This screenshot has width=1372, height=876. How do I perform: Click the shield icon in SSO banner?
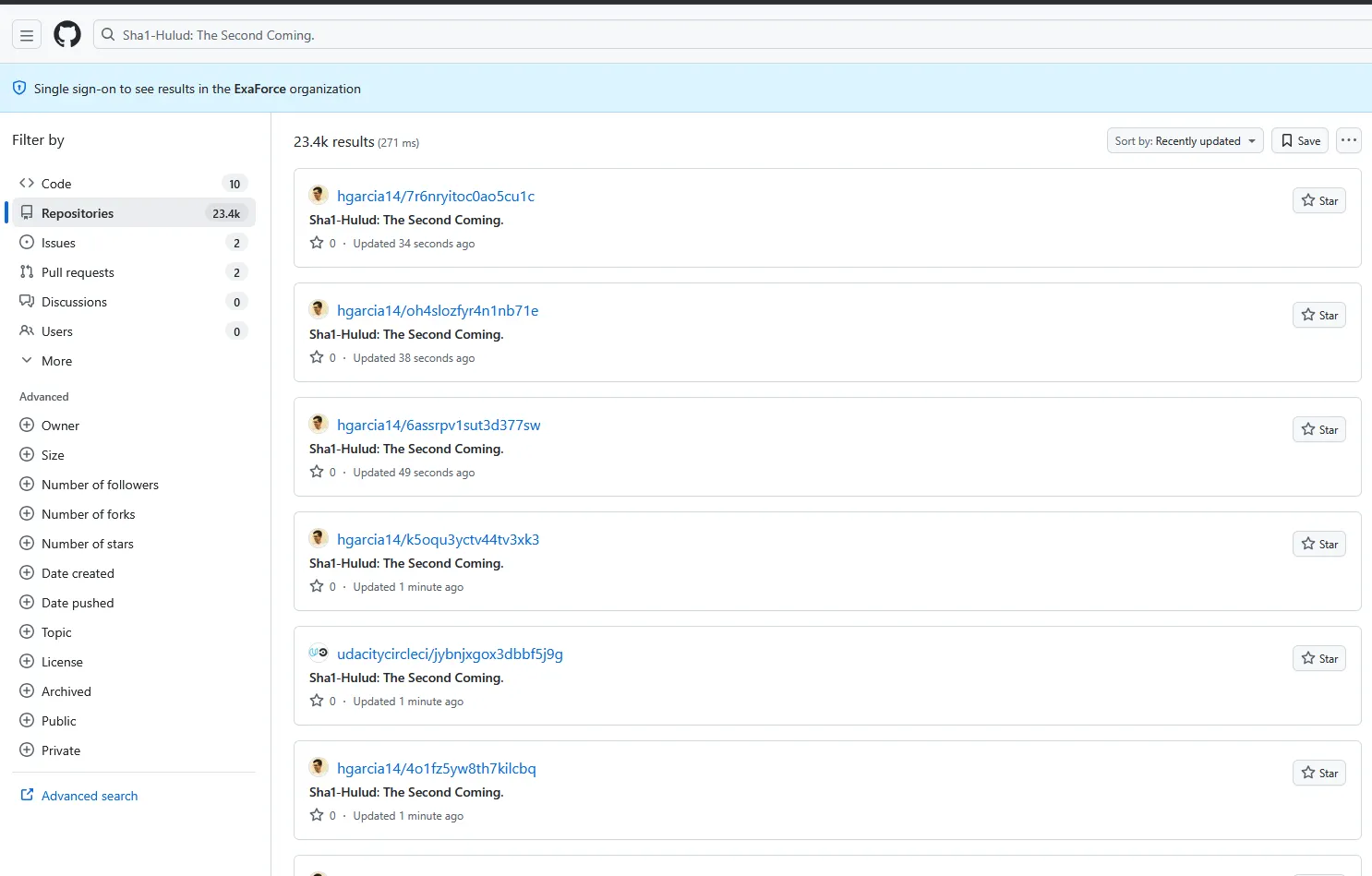coord(19,89)
